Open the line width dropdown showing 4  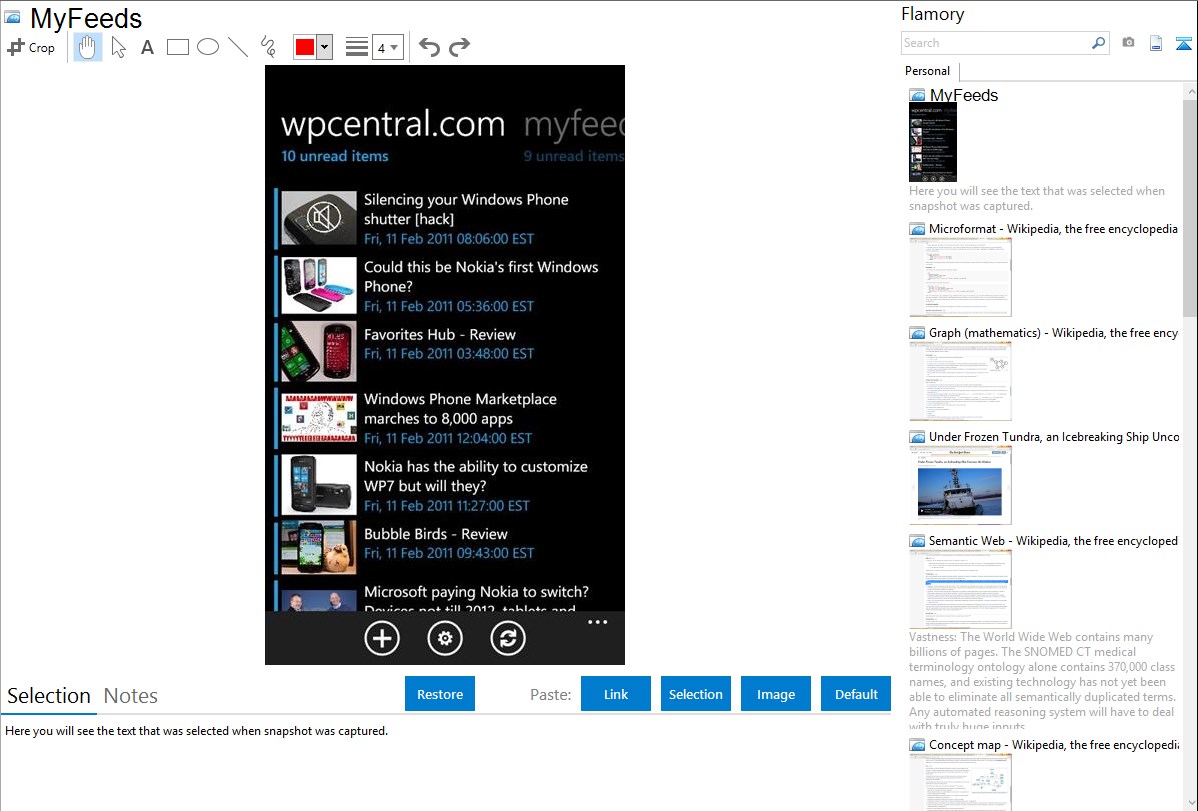[x=387, y=47]
